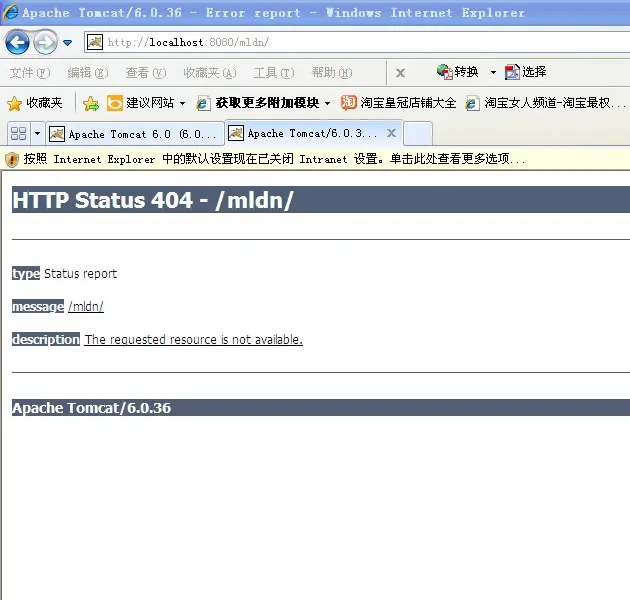Click the Forward arrow navigation button
Viewport: 630px width, 600px height.
point(45,42)
